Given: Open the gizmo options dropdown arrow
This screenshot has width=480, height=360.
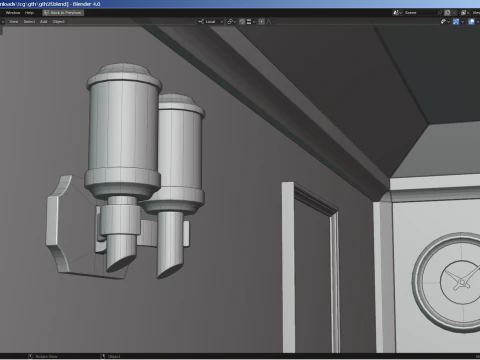Looking at the screenshot, I should (x=462, y=22).
